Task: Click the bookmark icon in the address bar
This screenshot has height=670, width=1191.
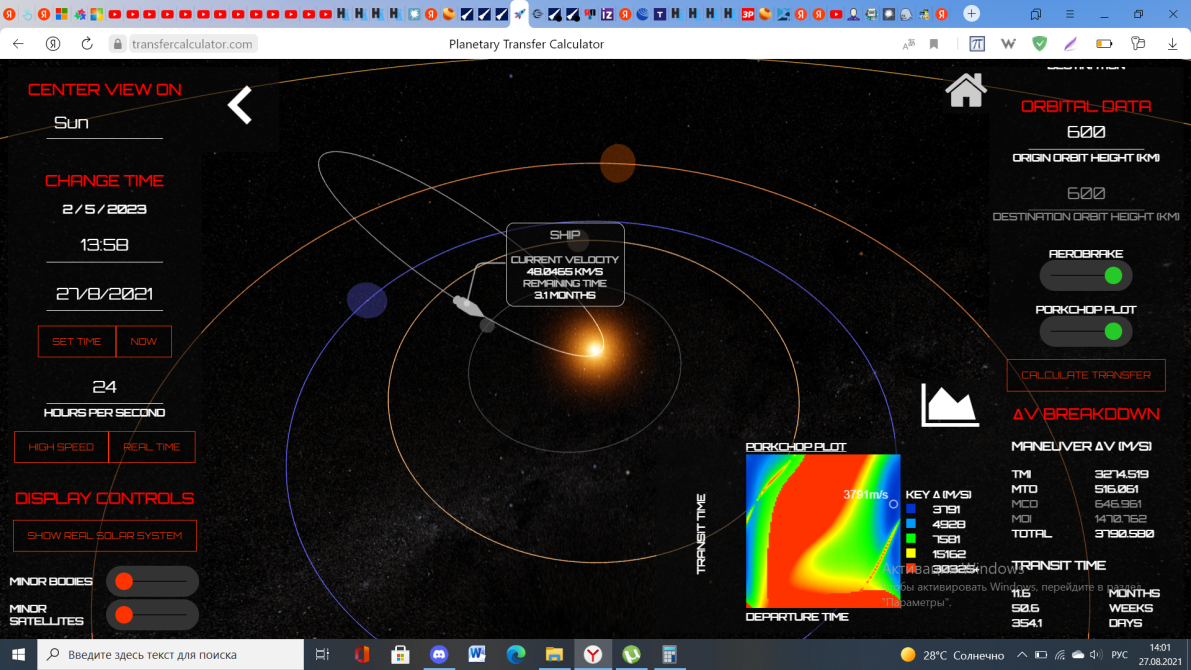Action: pos(934,44)
